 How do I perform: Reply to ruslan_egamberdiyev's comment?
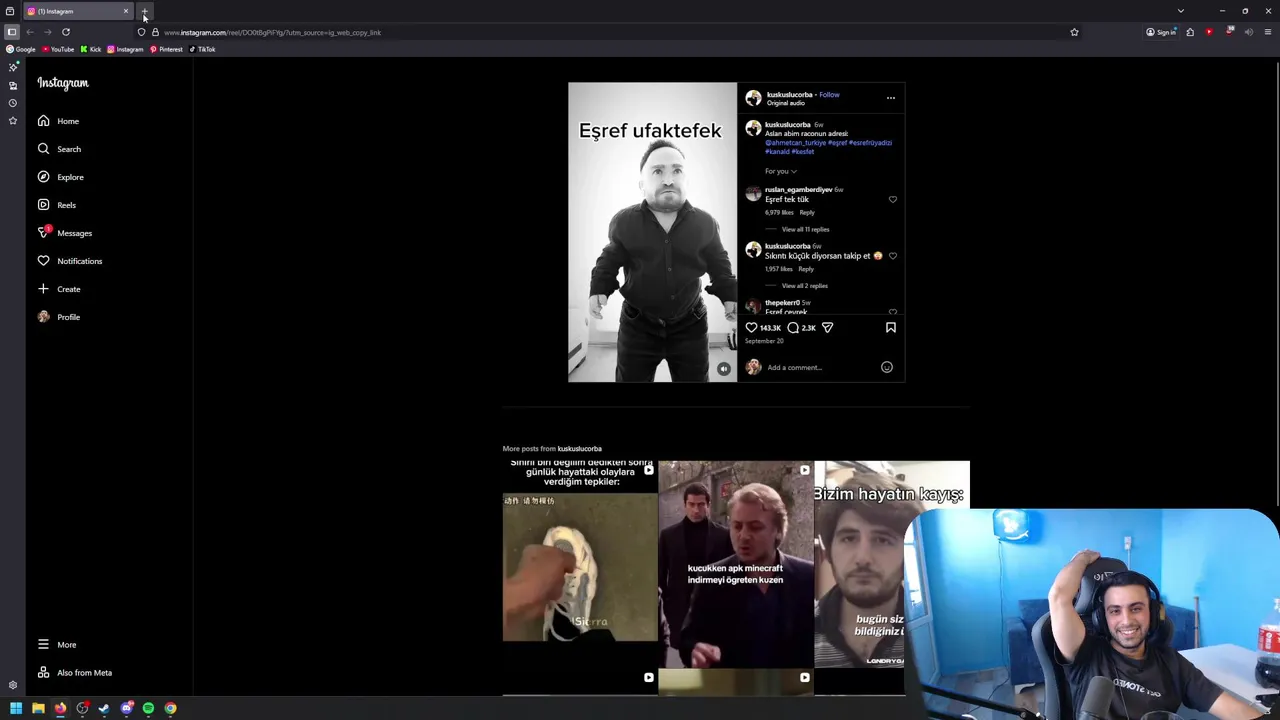[807, 212]
